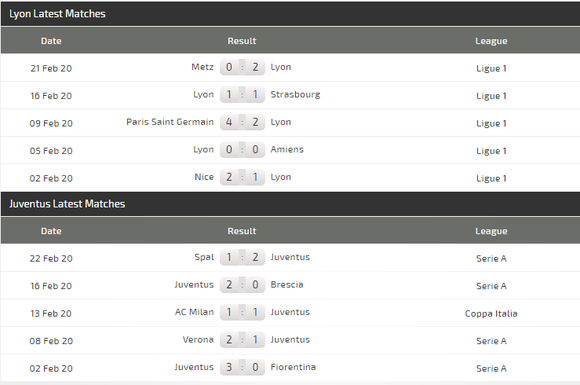The height and width of the screenshot is (385, 580).
Task: Open the Coppa Italia league link
Action: pos(491,314)
